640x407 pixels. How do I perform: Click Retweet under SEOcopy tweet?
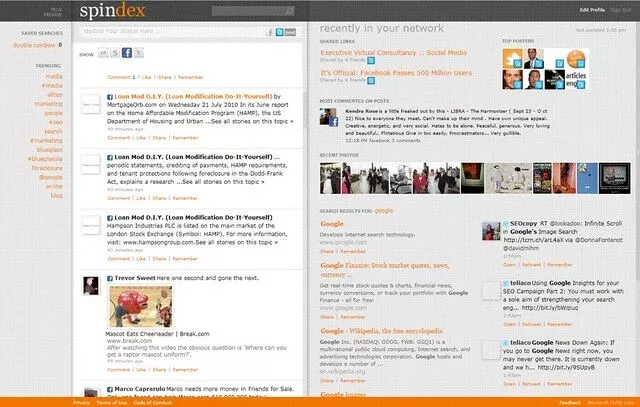pos(531,265)
